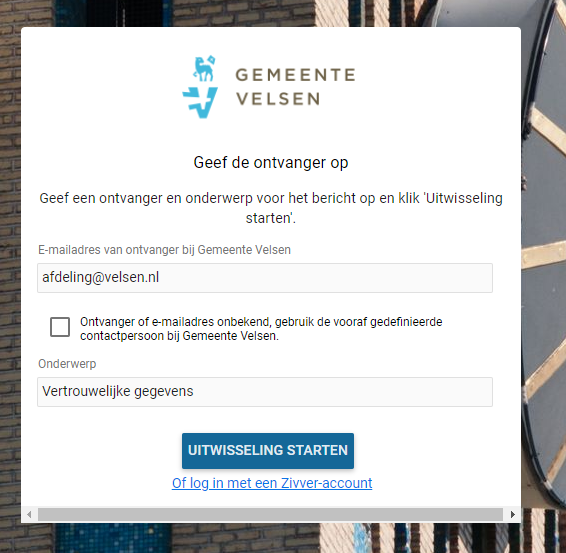
Task: Open 'Of log in met een Zivver-account' link
Action: pyautogui.click(x=272, y=483)
